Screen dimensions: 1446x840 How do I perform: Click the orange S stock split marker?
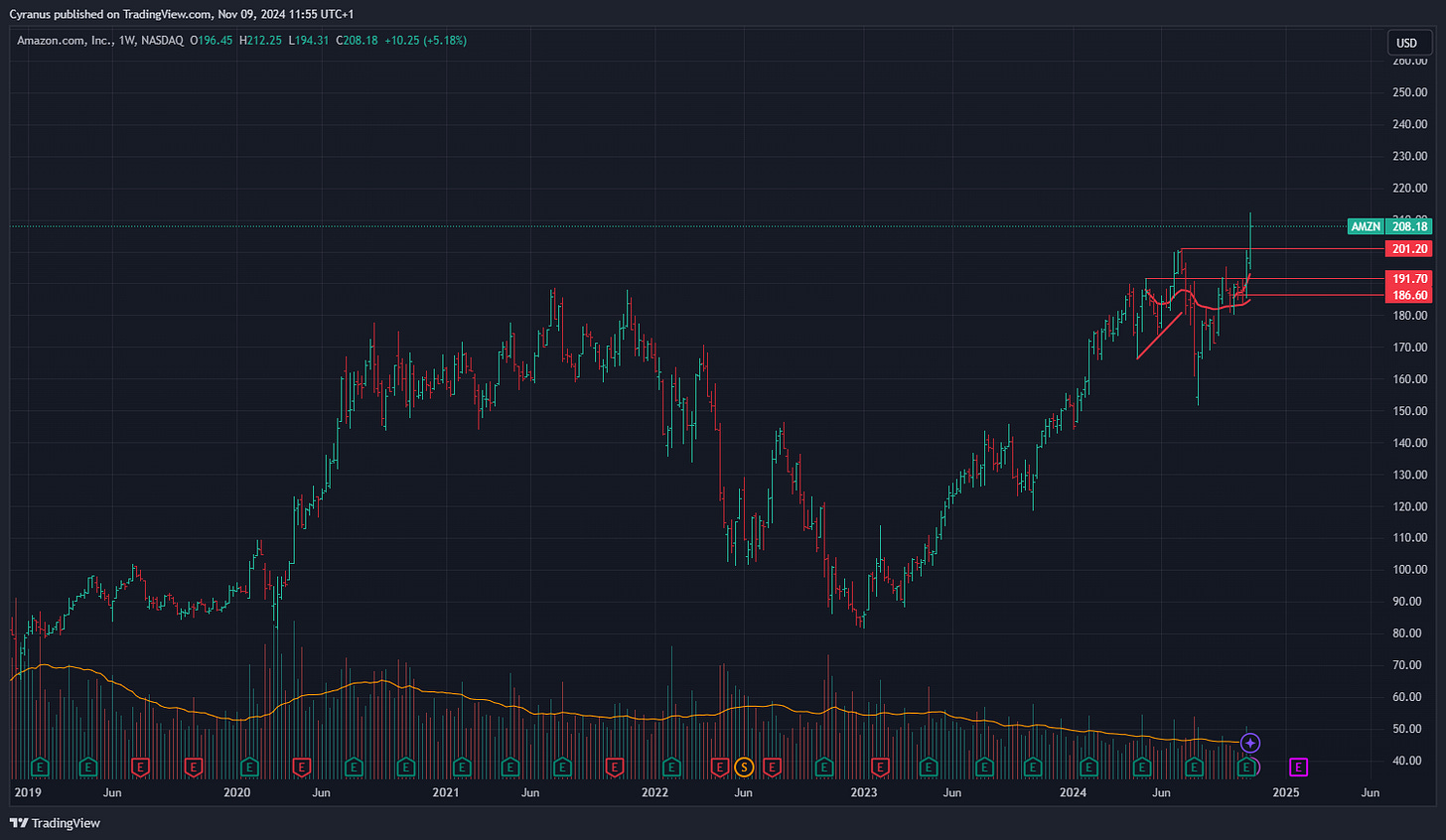[x=744, y=767]
